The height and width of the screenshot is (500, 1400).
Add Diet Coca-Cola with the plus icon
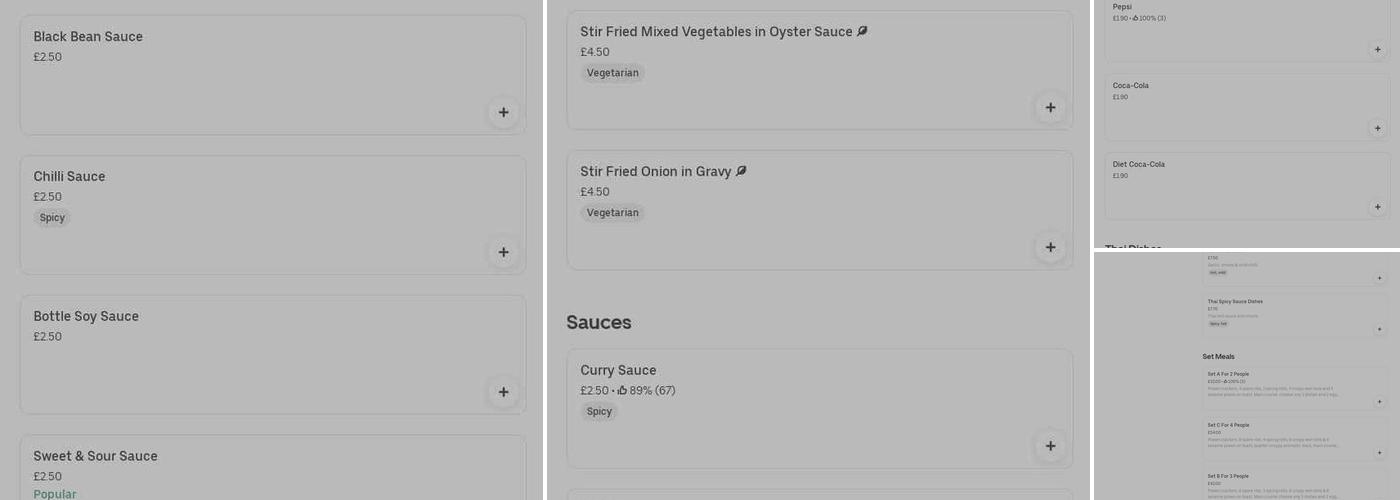pos(1377,207)
